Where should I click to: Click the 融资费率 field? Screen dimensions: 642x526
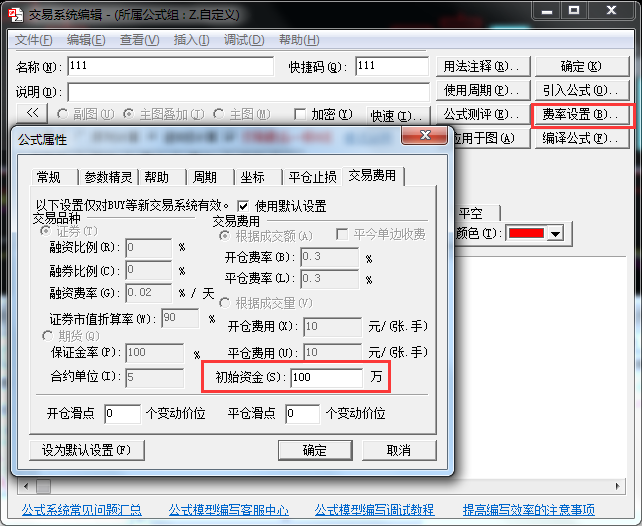pyautogui.click(x=149, y=293)
